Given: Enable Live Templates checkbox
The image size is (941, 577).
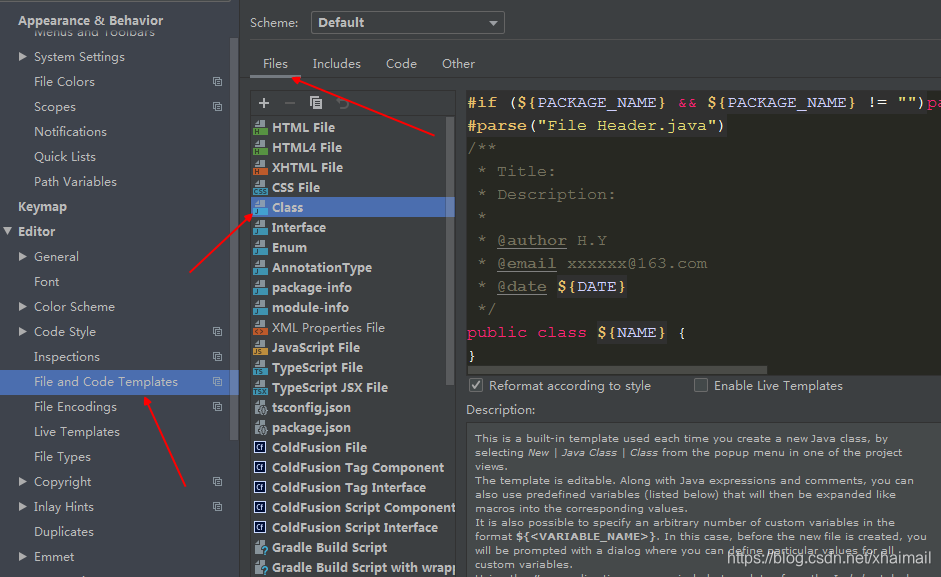Looking at the screenshot, I should 700,385.
